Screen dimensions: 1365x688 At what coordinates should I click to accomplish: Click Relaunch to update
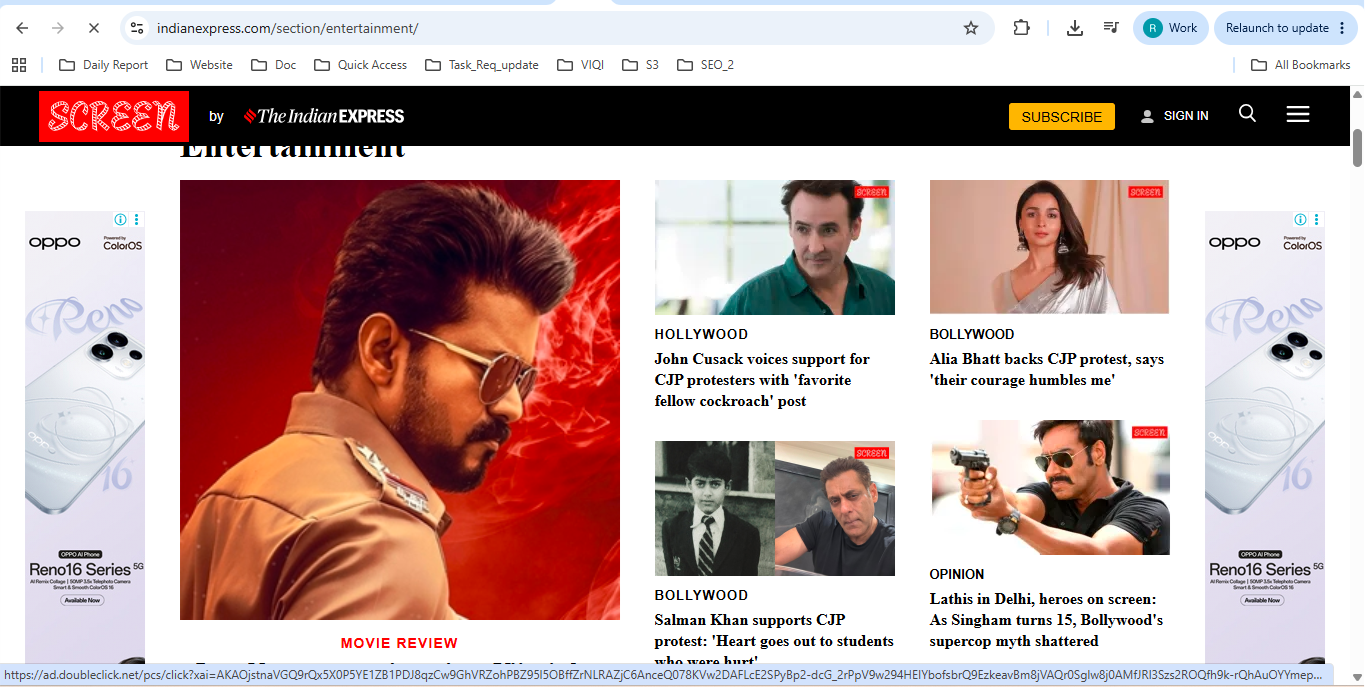(x=1284, y=28)
